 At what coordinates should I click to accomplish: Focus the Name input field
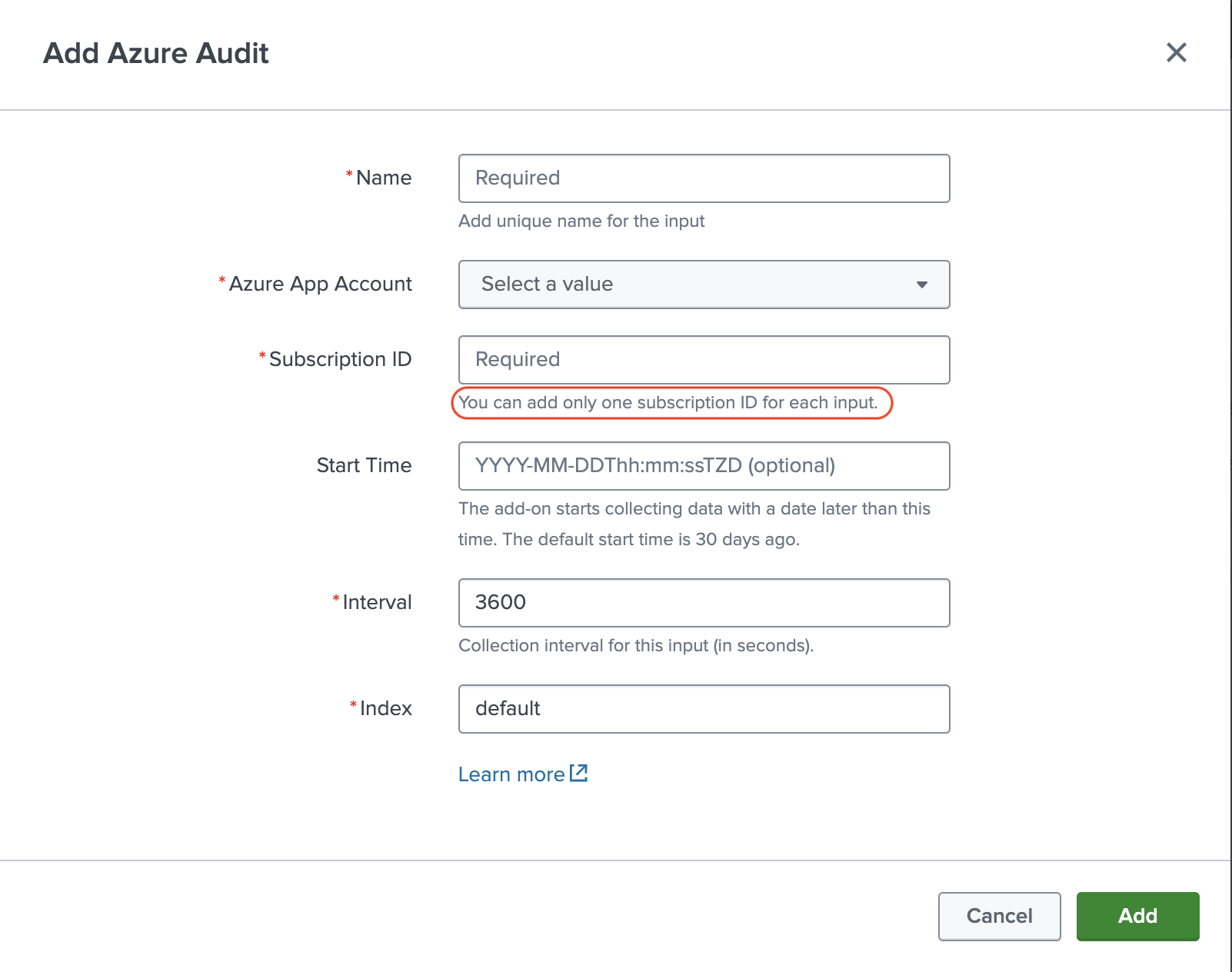tap(703, 178)
